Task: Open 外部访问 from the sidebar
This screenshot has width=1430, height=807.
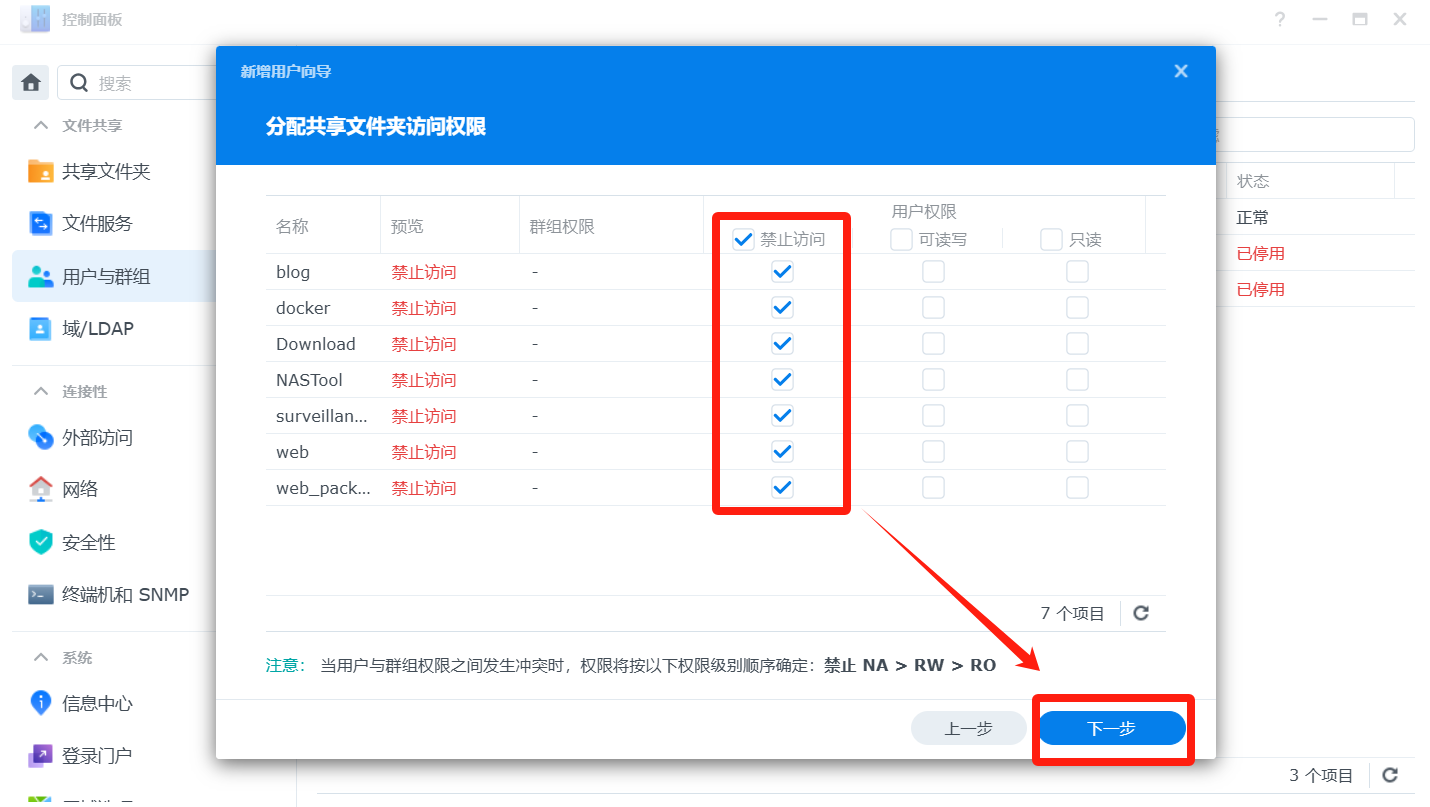Action: [96, 437]
